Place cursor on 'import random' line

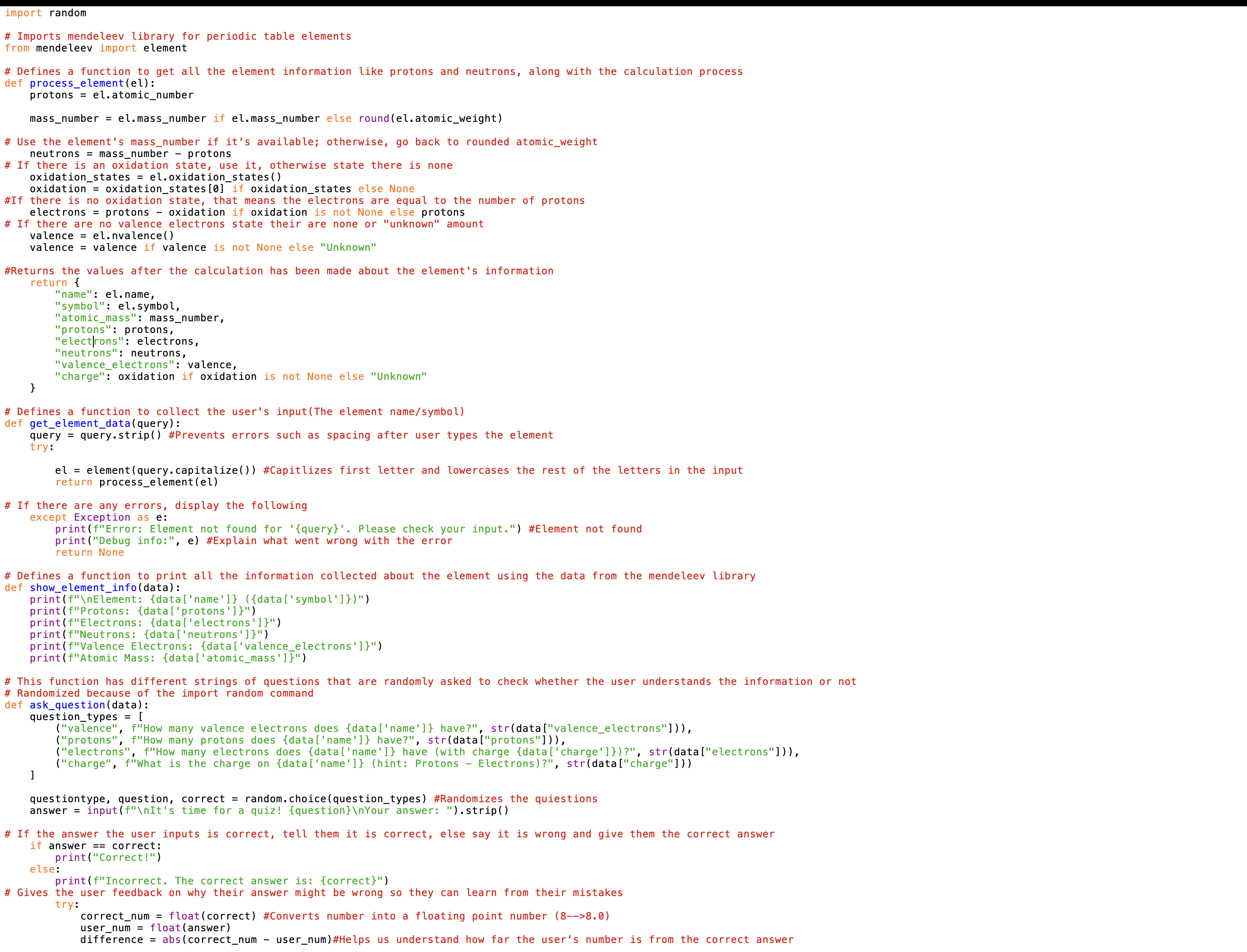(x=45, y=13)
